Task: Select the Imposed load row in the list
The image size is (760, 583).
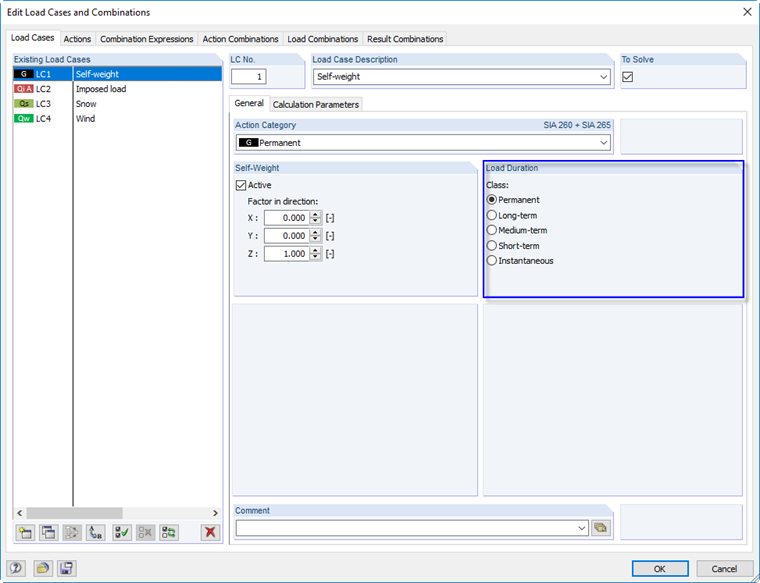Action: pyautogui.click(x=118, y=89)
